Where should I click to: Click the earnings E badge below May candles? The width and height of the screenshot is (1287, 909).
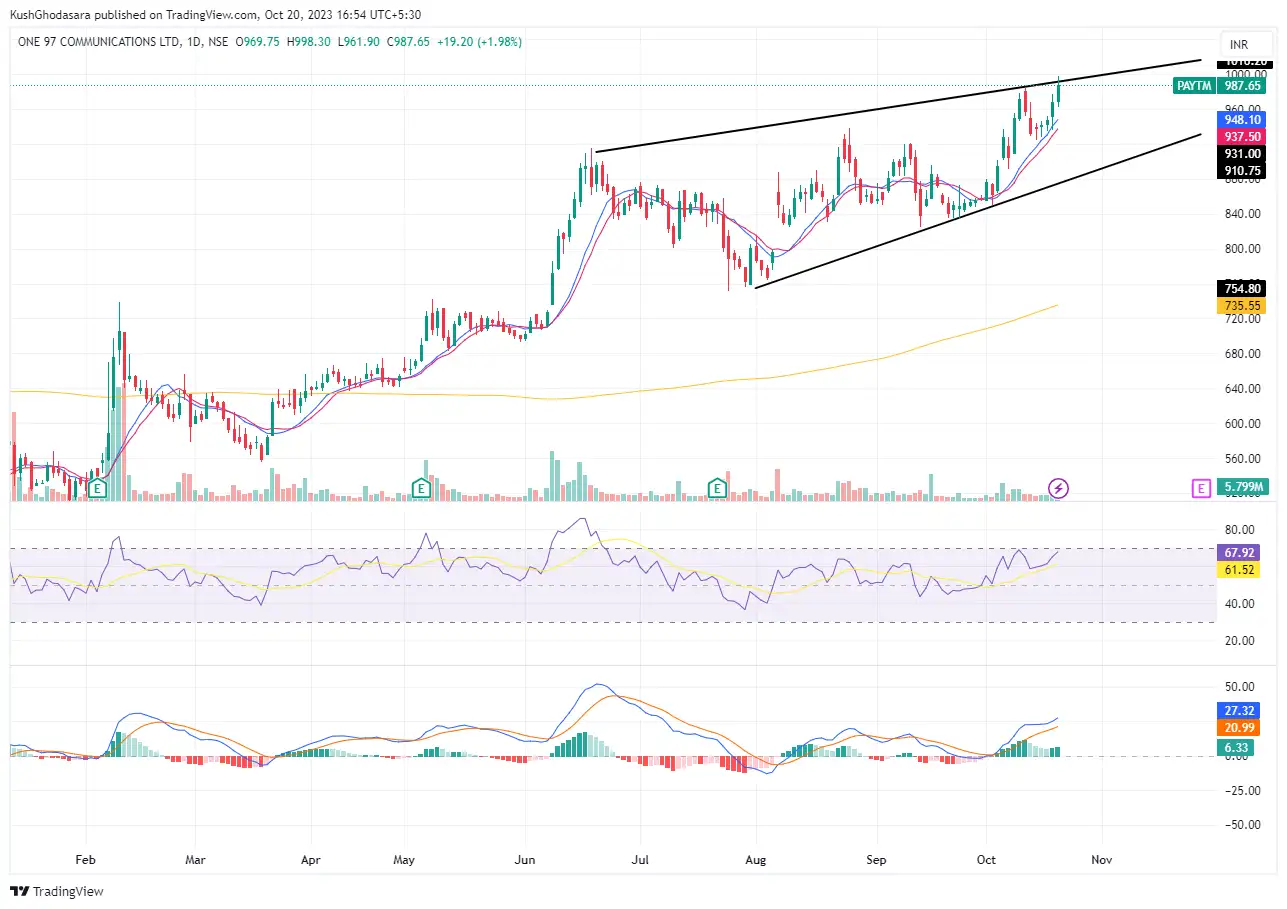[x=421, y=489]
